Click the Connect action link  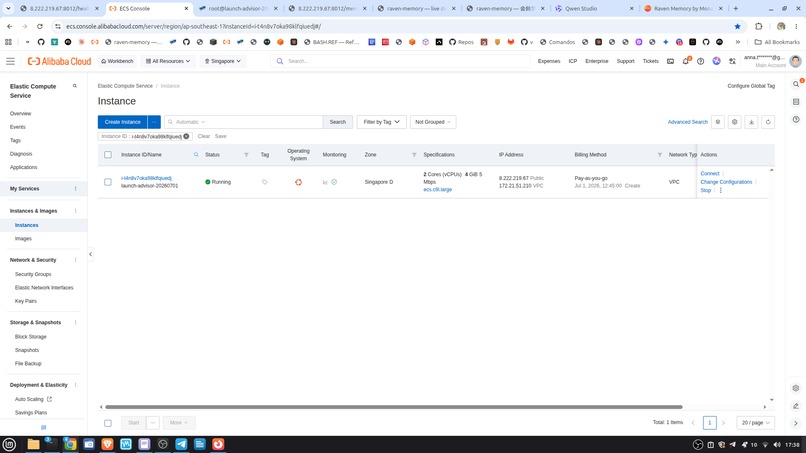pos(709,174)
